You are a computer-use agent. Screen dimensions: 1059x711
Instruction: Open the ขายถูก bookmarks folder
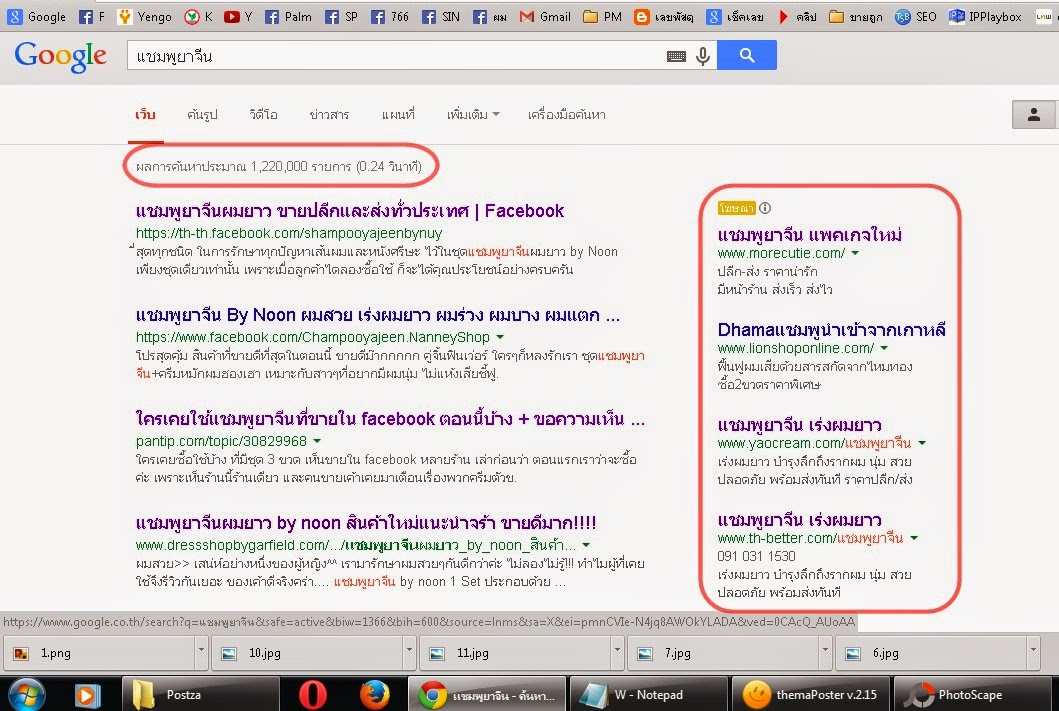[856, 17]
